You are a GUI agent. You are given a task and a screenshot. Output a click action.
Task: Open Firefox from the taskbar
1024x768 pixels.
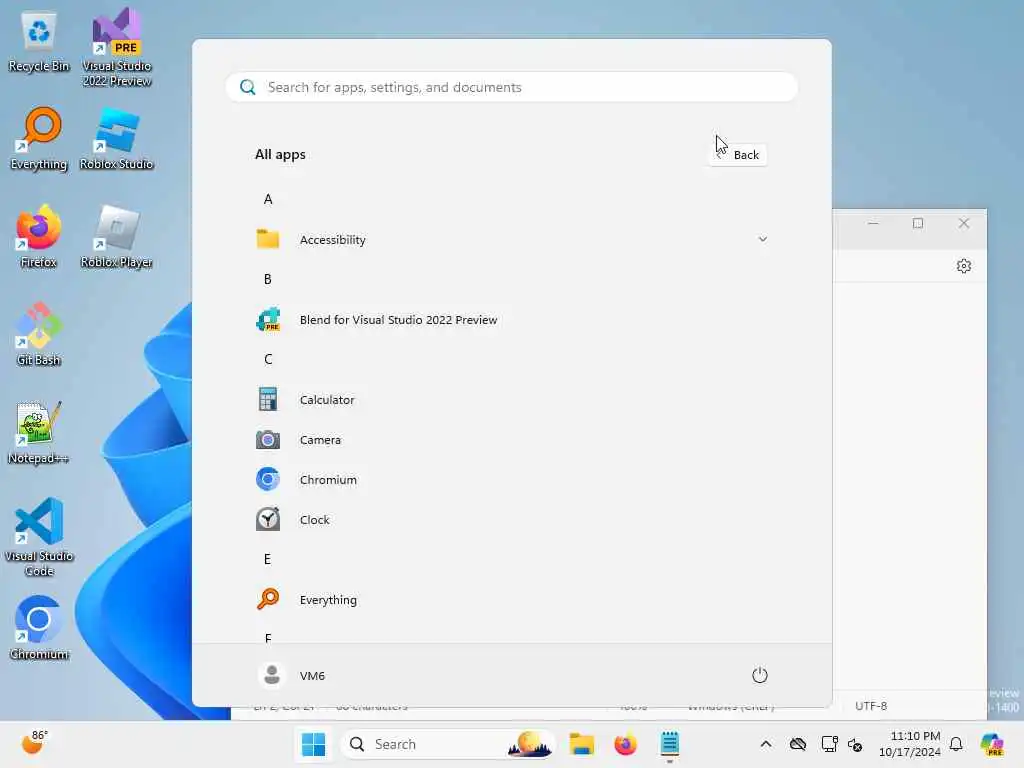[626, 744]
